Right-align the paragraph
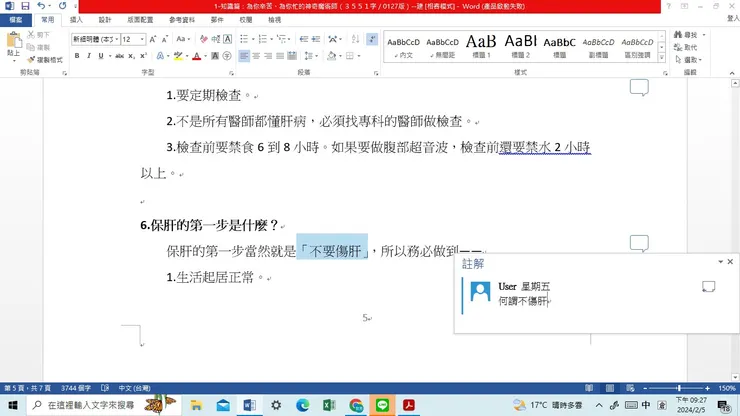Screen dimensions: 740x416 pyautogui.click(x=268, y=56)
